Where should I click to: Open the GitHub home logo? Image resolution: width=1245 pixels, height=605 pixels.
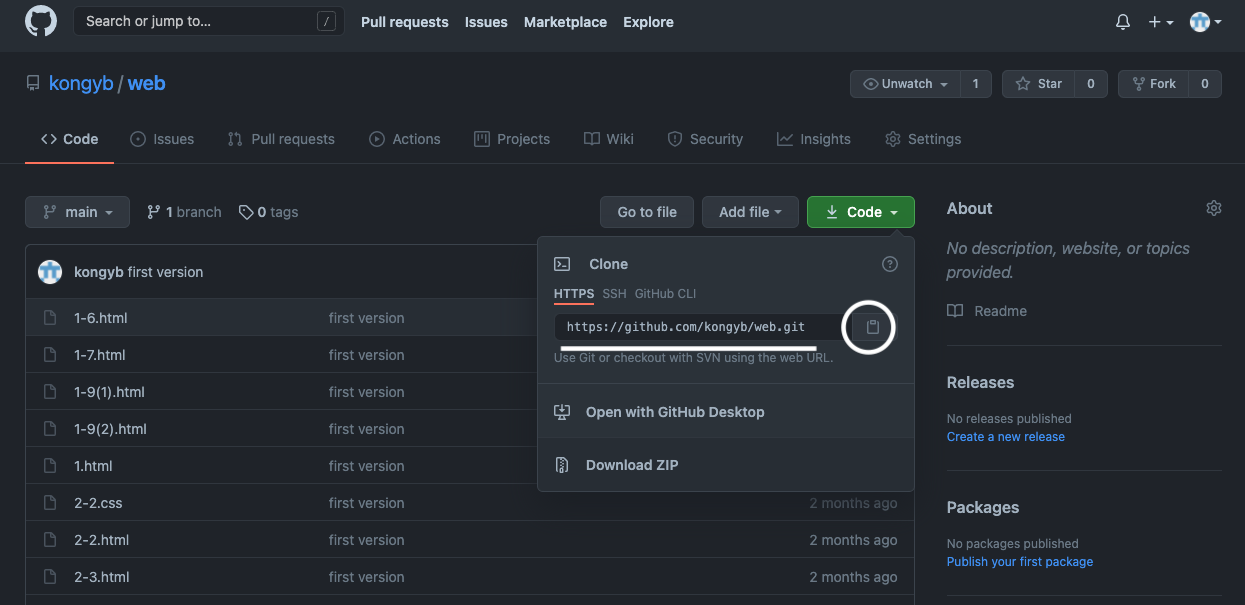41,21
